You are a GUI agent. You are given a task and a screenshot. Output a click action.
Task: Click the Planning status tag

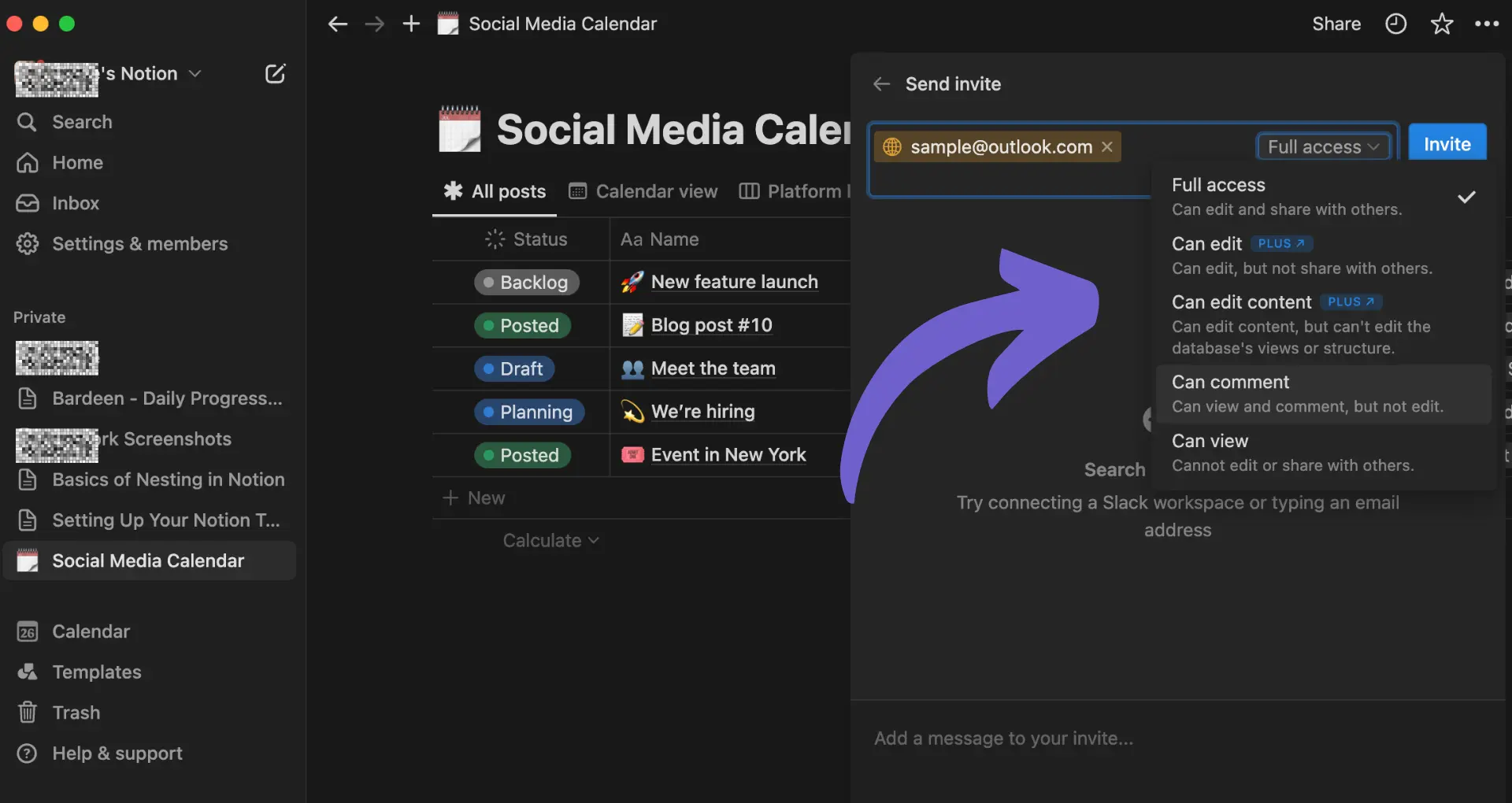[529, 412]
